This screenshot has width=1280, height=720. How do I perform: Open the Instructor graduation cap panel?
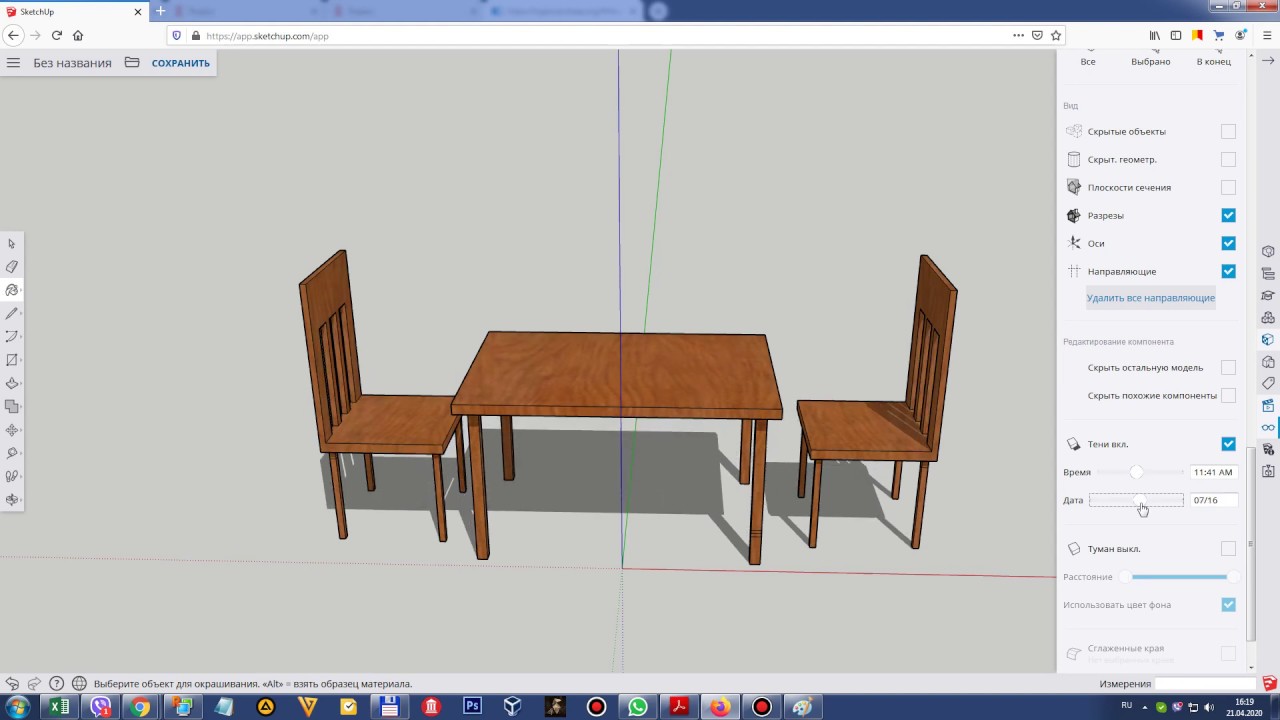click(1268, 295)
